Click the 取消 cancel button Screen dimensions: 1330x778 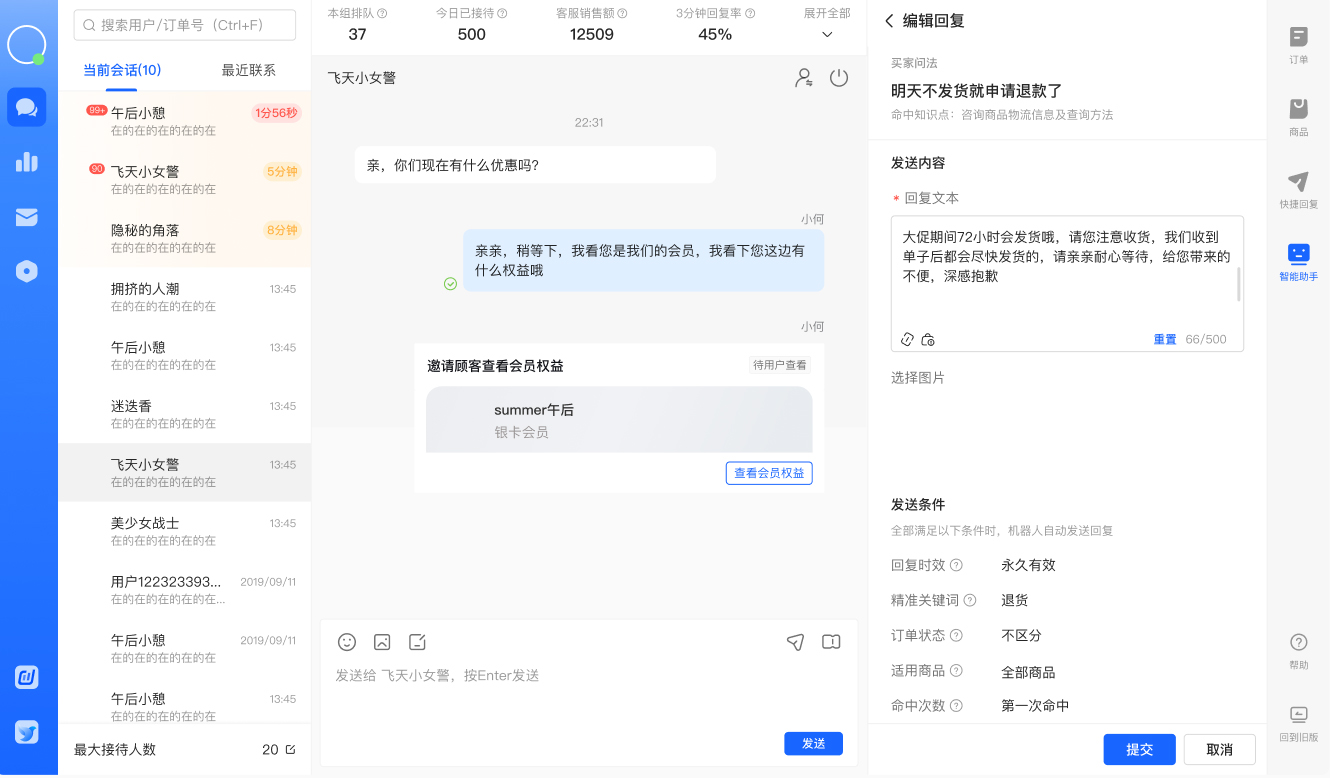point(1220,749)
